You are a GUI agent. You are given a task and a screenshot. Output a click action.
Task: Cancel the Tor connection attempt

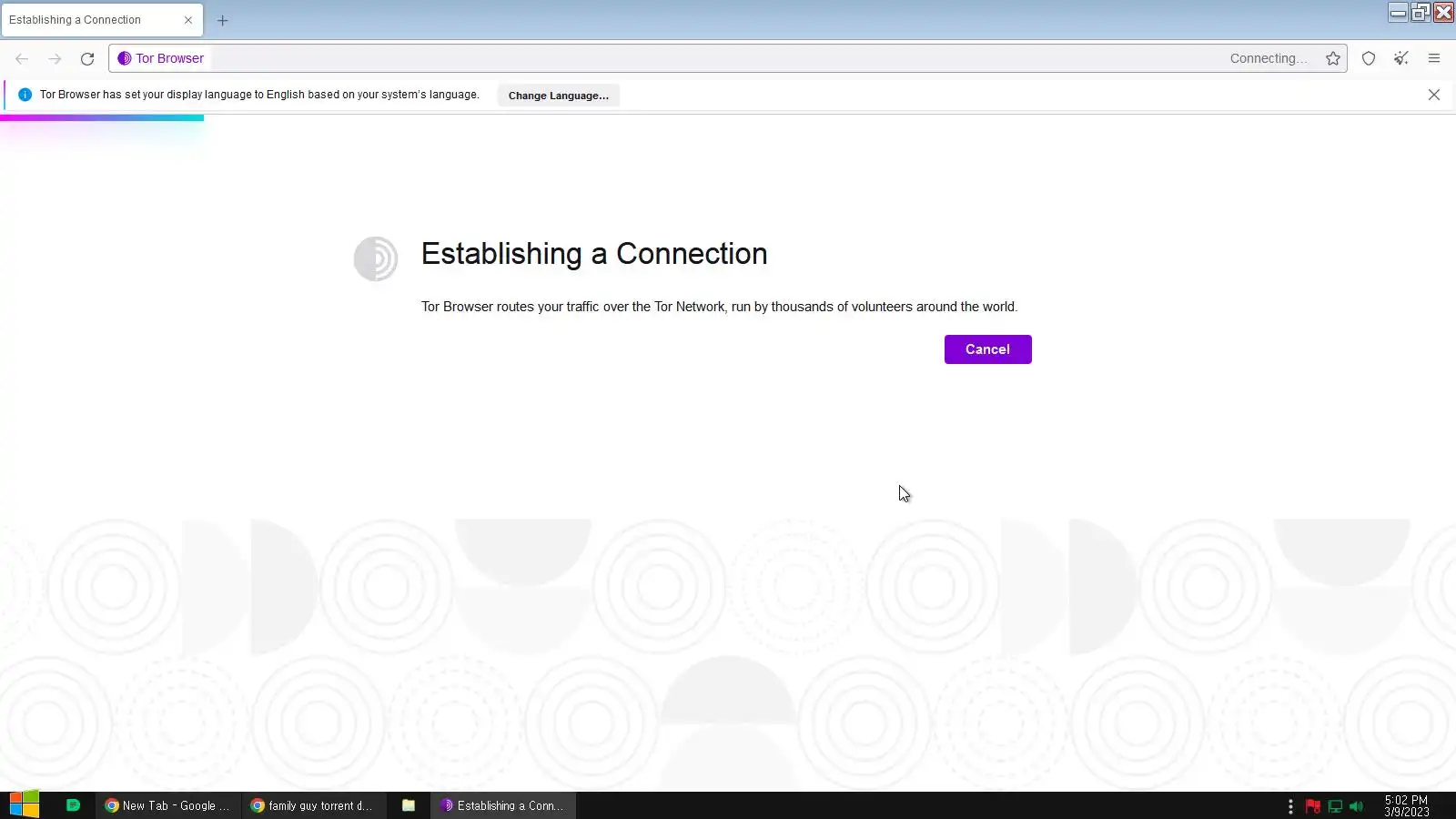tap(987, 349)
